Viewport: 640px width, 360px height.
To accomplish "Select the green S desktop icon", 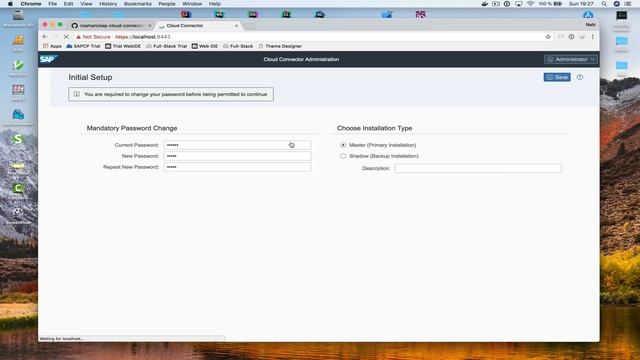I will click(18, 139).
